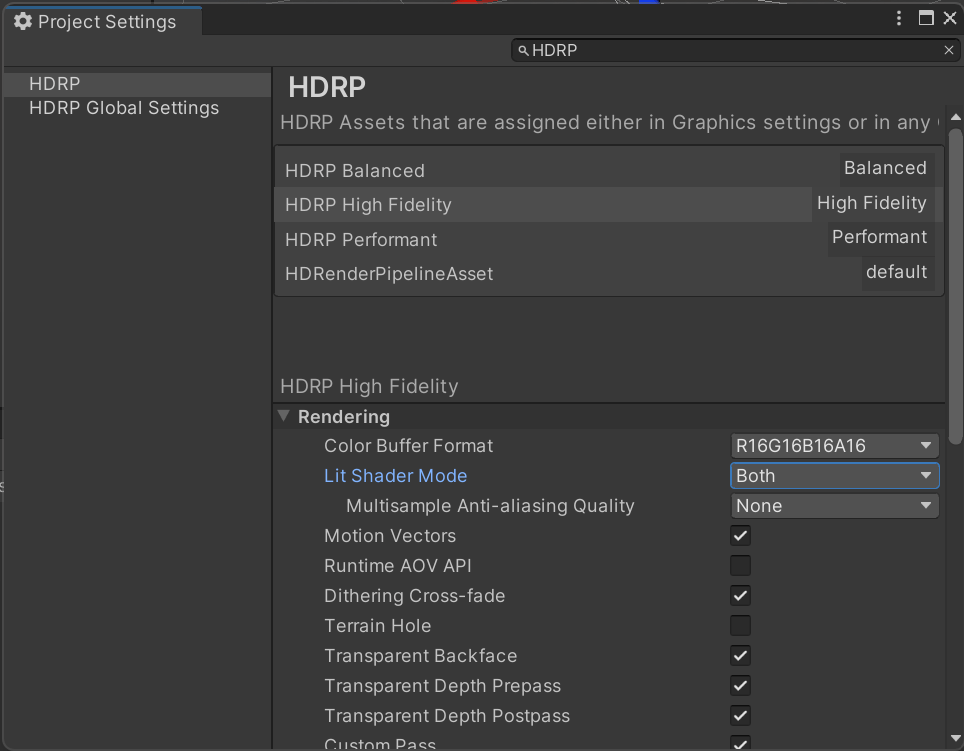This screenshot has height=751, width=964.
Task: Click the High Fidelity quality label
Action: click(x=871, y=203)
